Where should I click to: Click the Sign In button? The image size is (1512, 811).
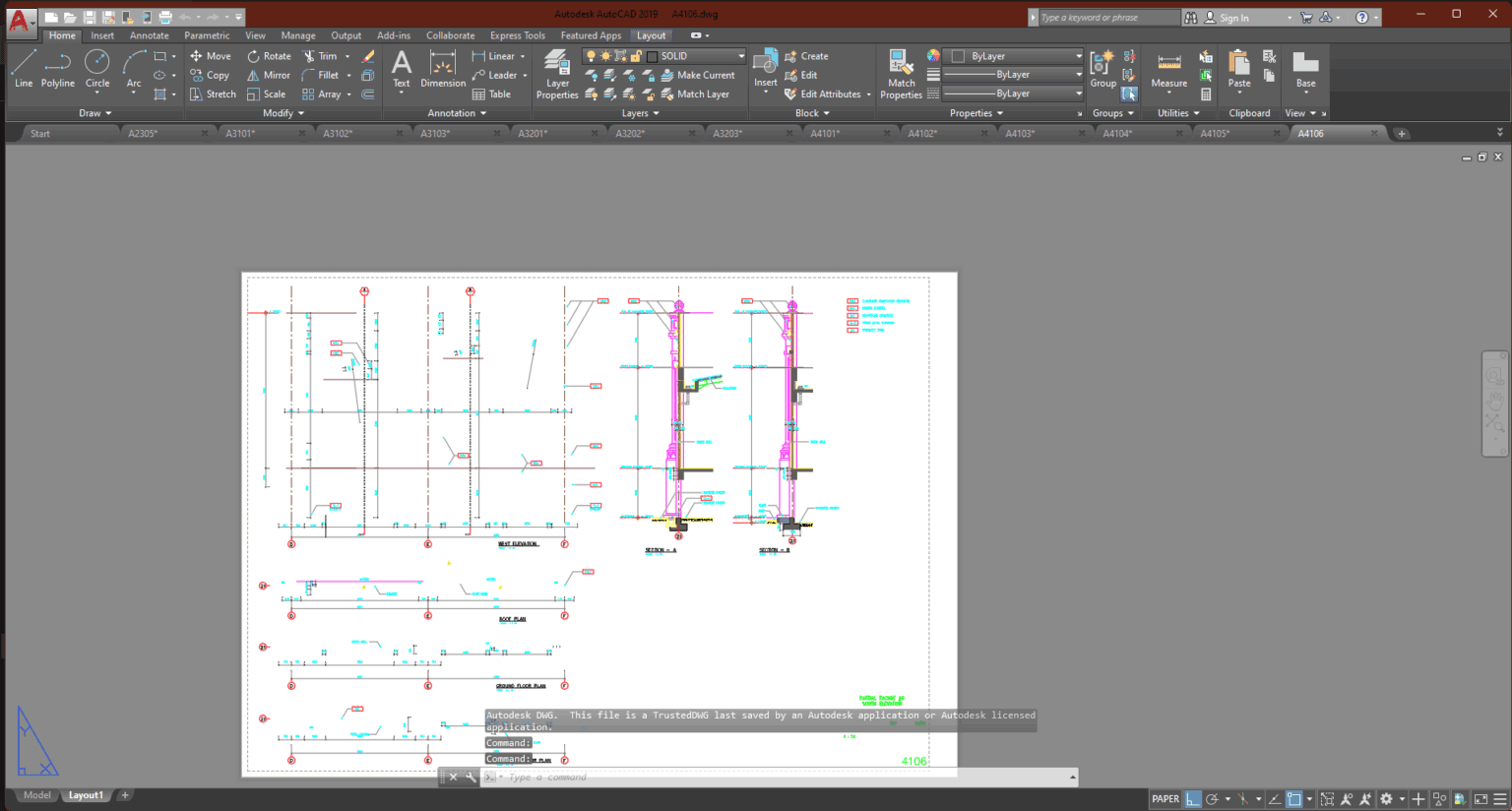pyautogui.click(x=1232, y=17)
